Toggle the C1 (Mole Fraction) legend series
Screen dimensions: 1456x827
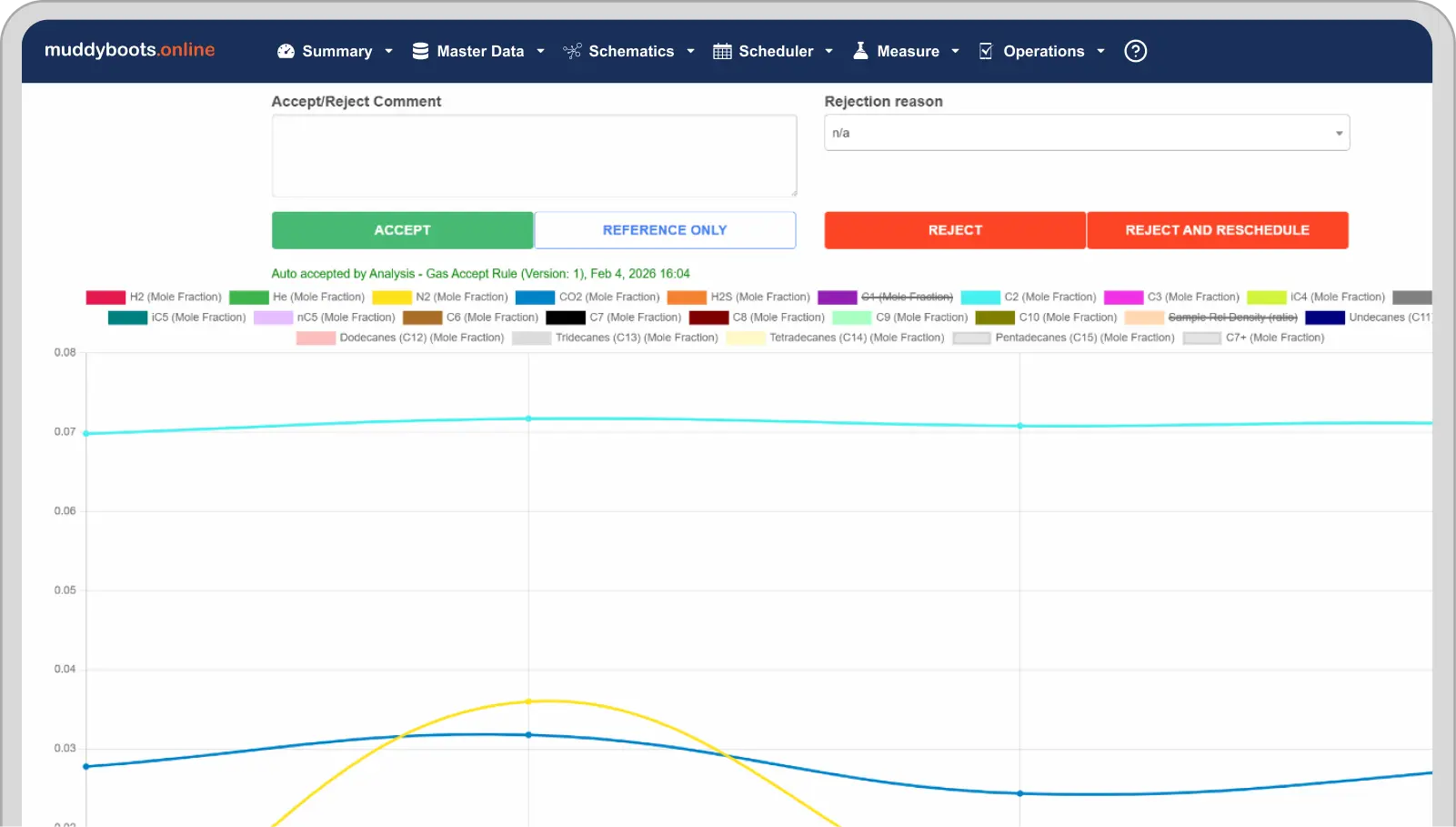(906, 298)
